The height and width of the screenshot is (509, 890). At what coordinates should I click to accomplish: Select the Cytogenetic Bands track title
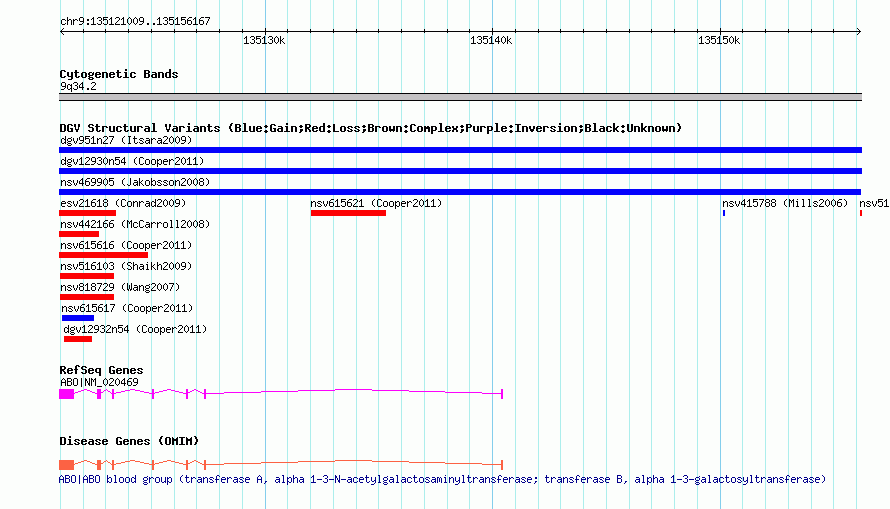119,74
